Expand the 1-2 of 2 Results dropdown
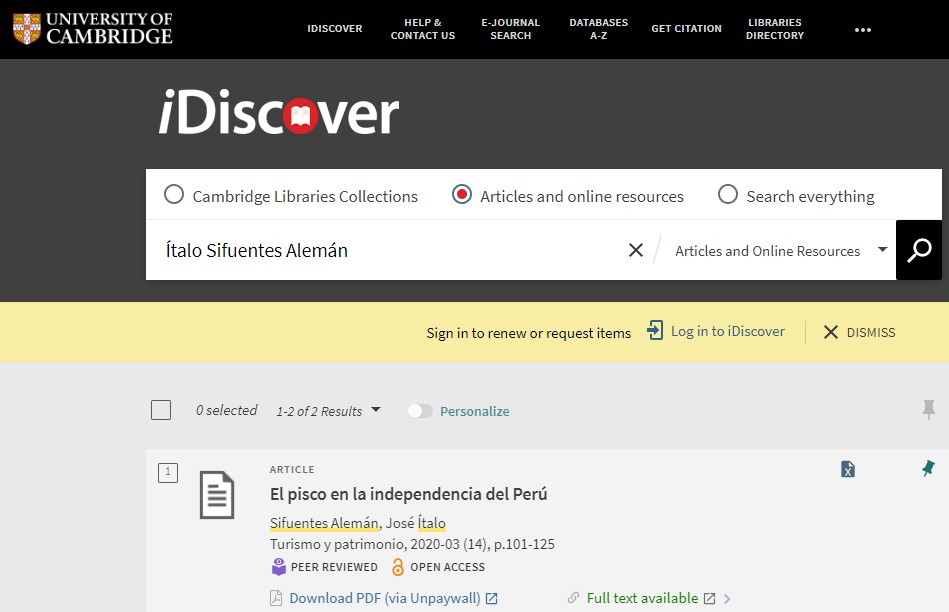Image resolution: width=949 pixels, height=612 pixels. 328,411
